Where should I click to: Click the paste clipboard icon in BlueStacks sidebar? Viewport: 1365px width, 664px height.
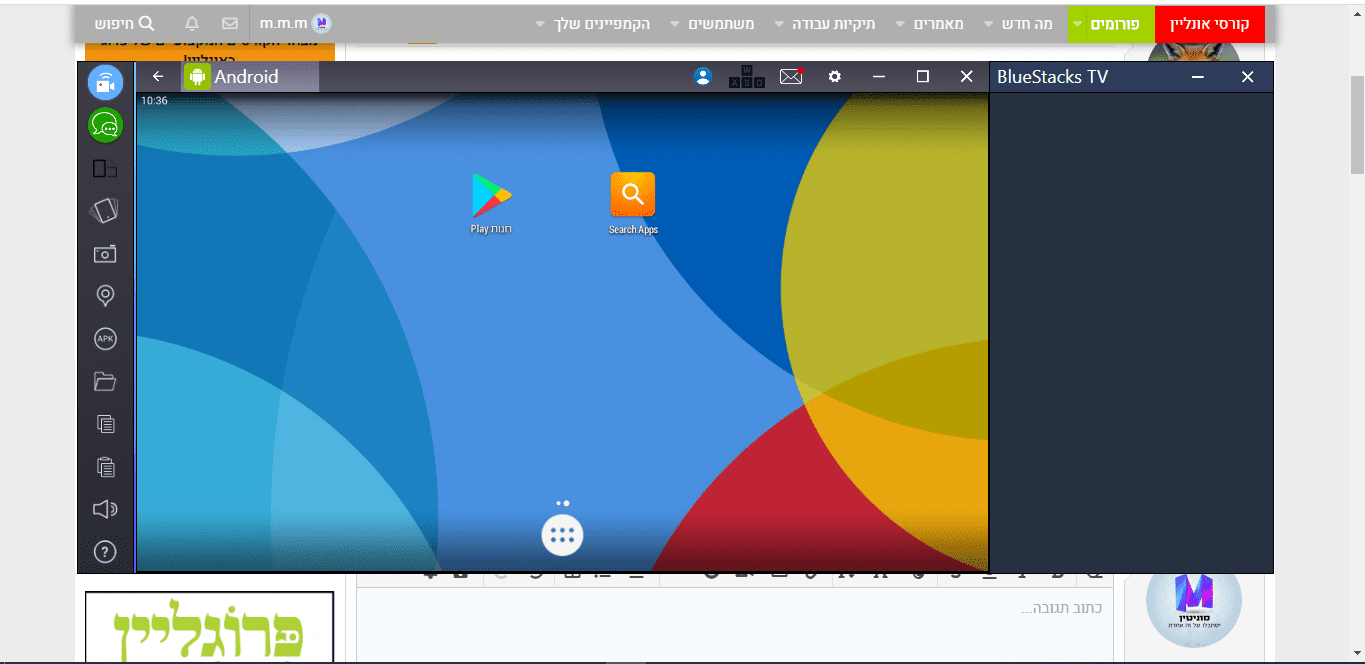105,467
